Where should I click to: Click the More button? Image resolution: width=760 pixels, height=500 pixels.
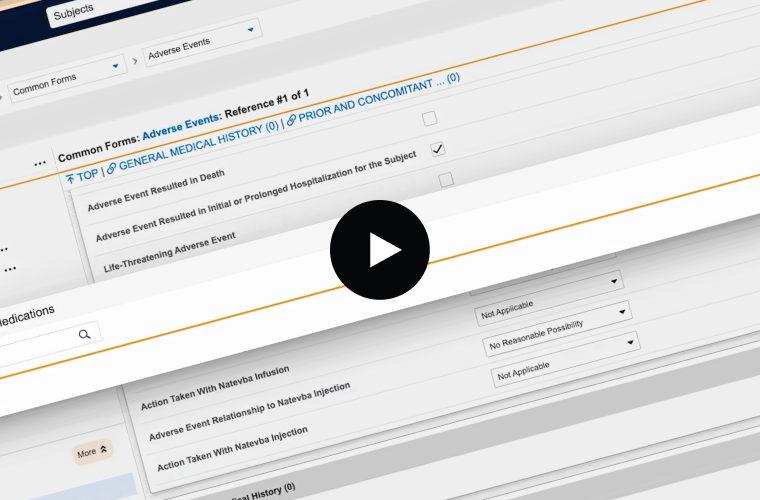coord(92,452)
